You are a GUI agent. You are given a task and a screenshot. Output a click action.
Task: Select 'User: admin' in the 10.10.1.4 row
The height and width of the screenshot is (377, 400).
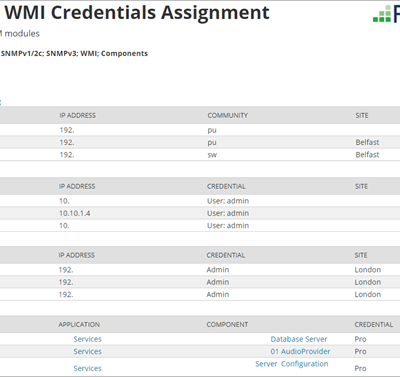228,213
